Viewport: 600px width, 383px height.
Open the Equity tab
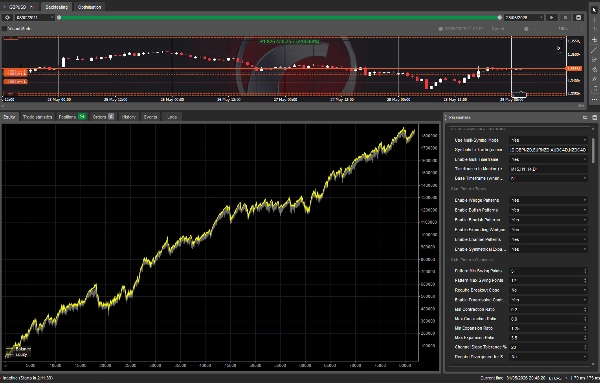9,117
